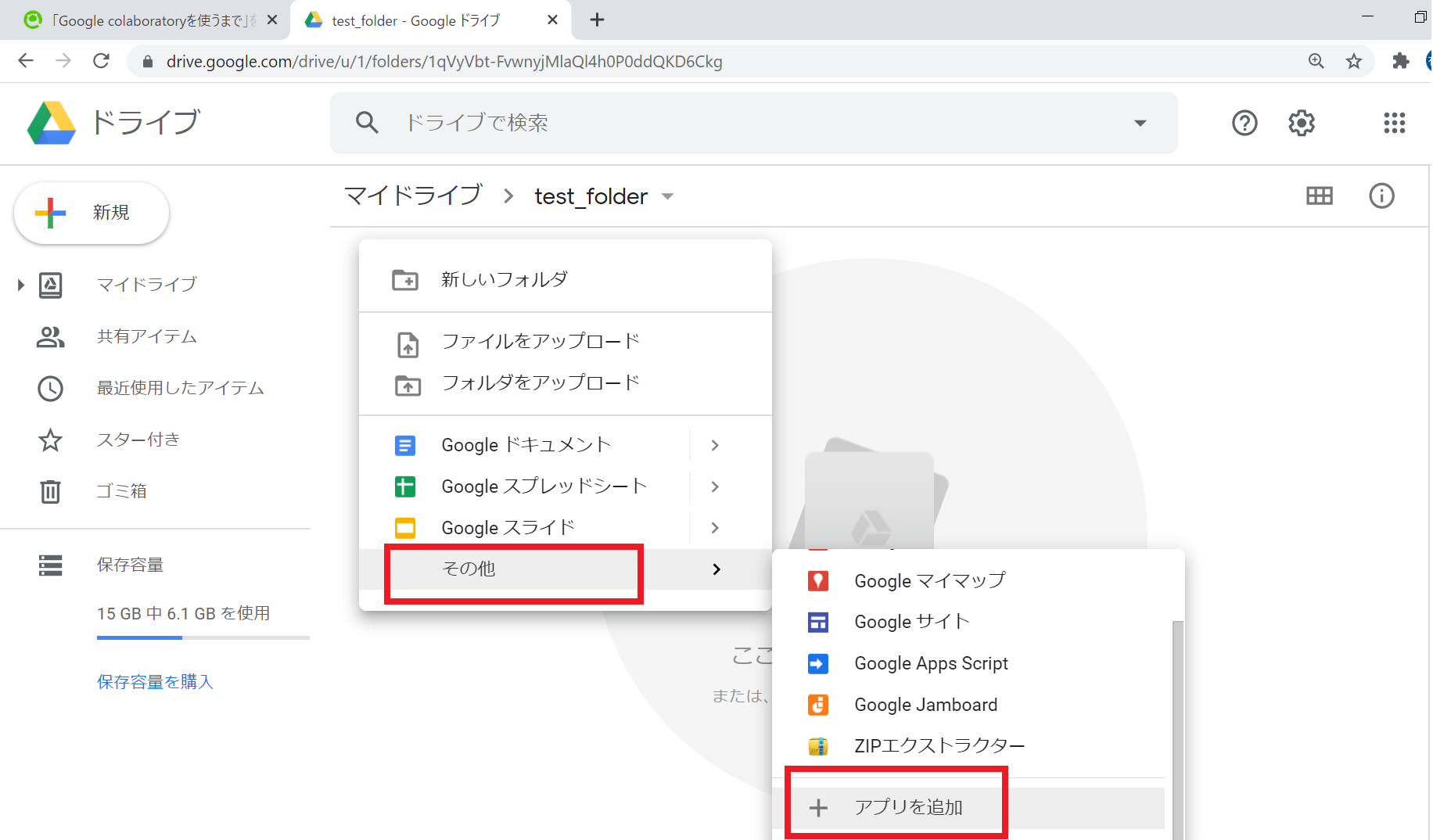Expand the その他 submenu arrow
The image size is (1433, 840).
pyautogui.click(x=716, y=569)
